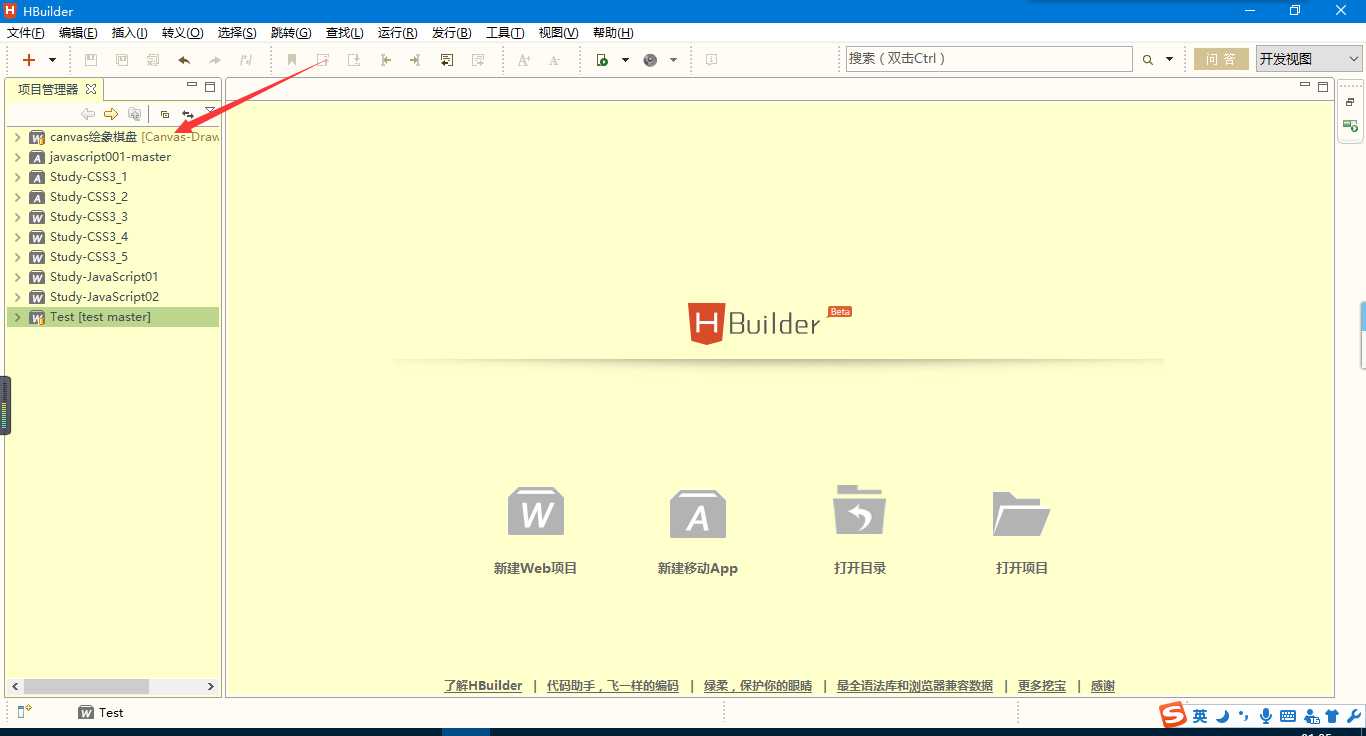Click the gray round icon left of the tip icon
This screenshot has width=1366, height=736.
click(x=650, y=60)
